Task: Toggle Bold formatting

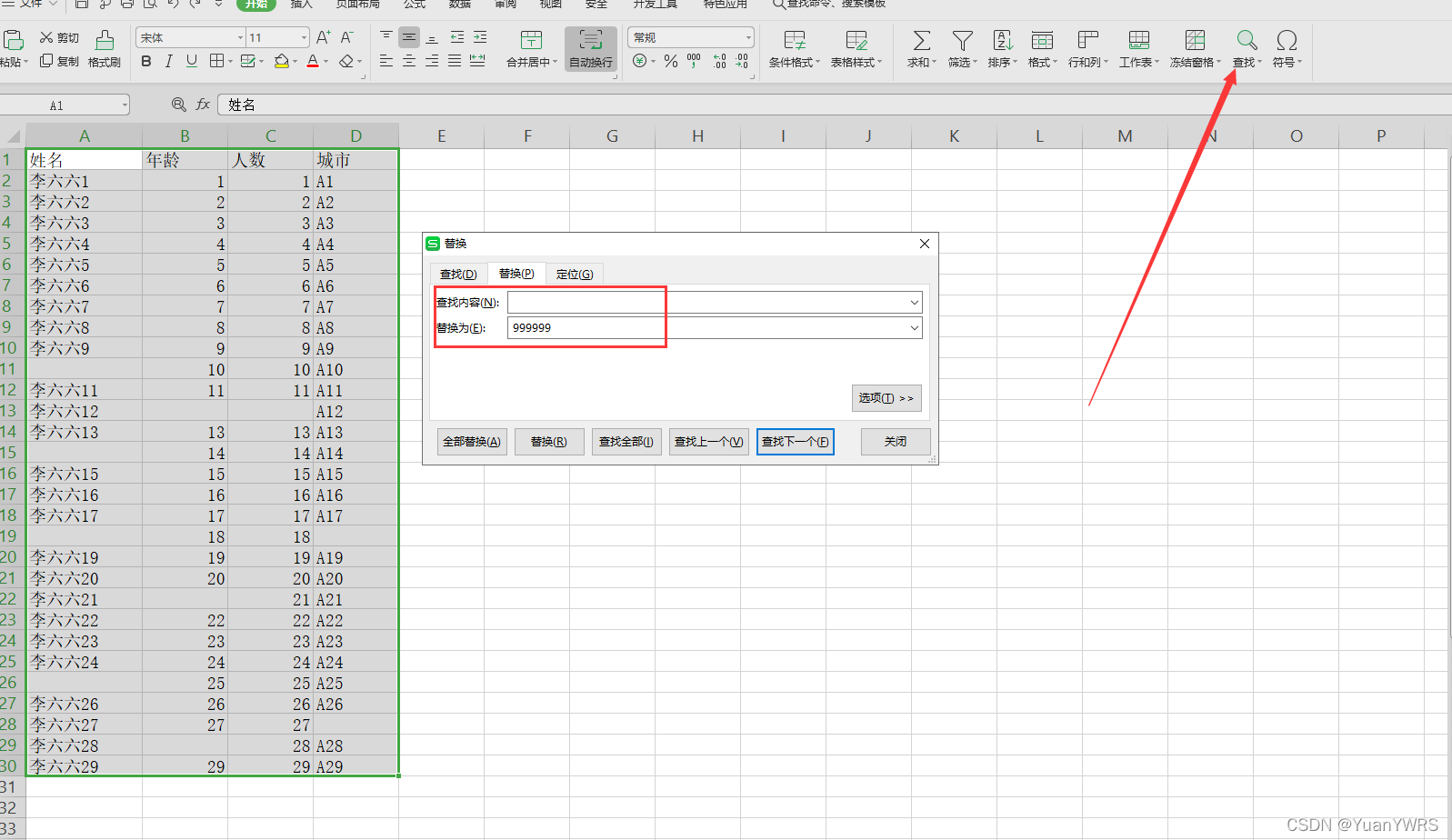Action: click(x=146, y=61)
